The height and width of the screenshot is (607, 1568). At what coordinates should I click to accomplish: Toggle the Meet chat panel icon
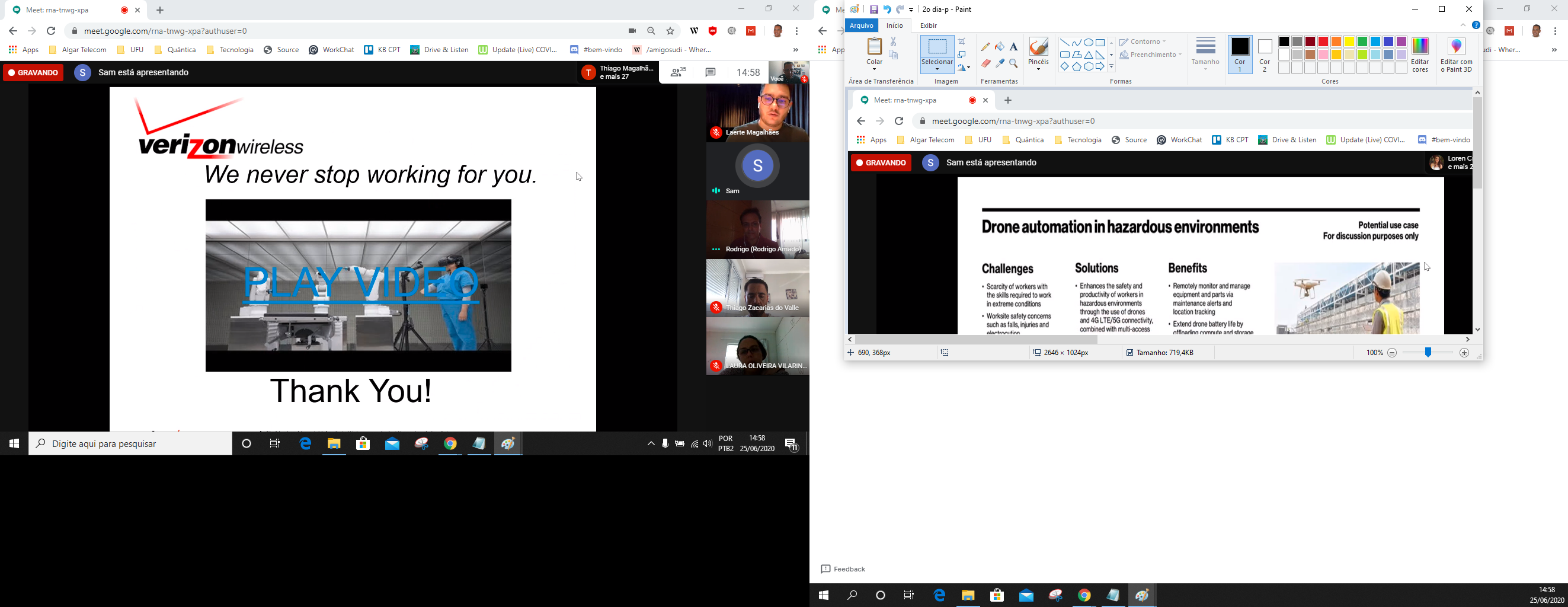point(711,72)
